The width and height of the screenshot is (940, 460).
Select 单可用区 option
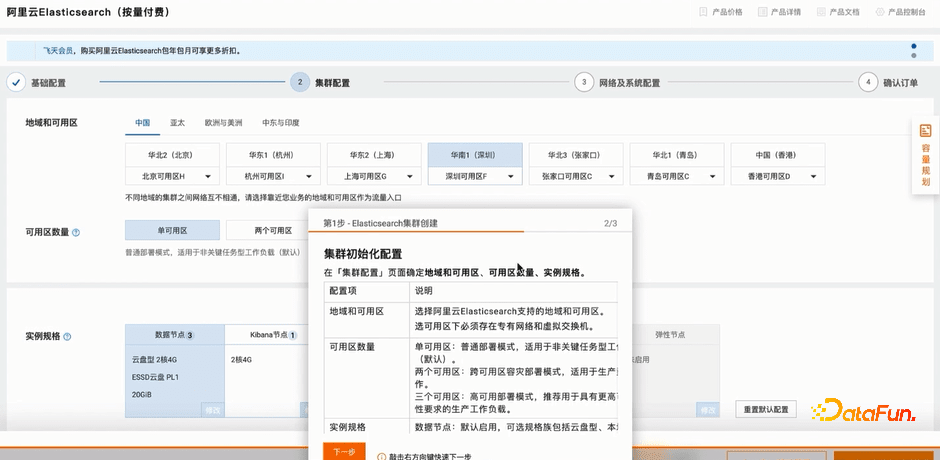173,230
